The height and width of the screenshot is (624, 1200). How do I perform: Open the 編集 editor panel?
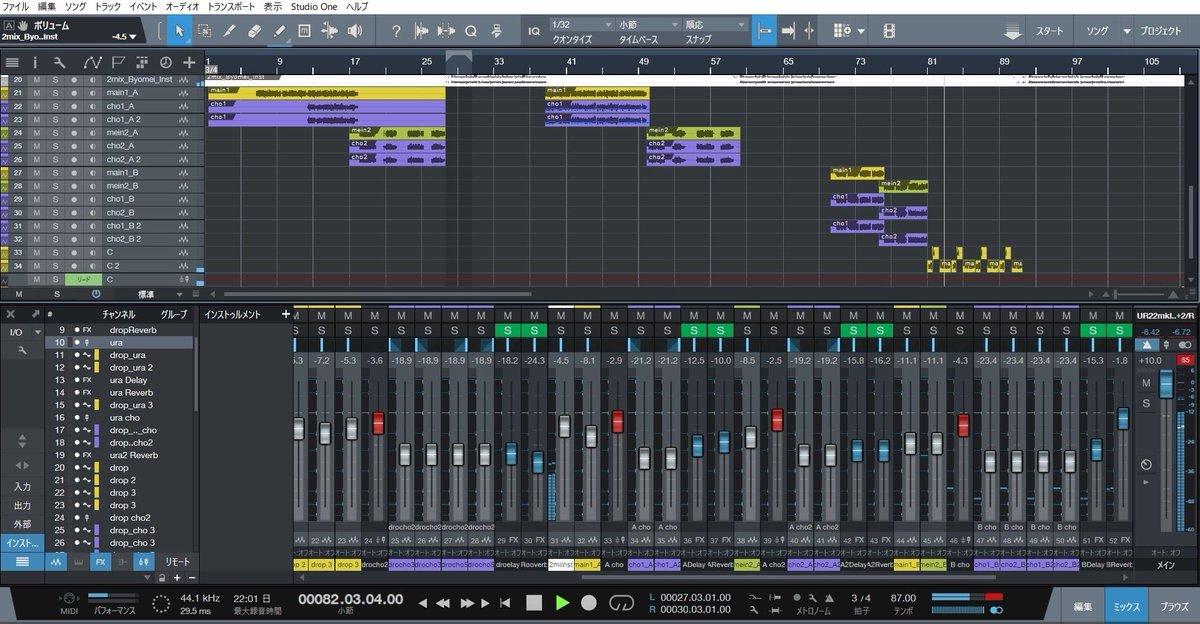(x=1082, y=606)
